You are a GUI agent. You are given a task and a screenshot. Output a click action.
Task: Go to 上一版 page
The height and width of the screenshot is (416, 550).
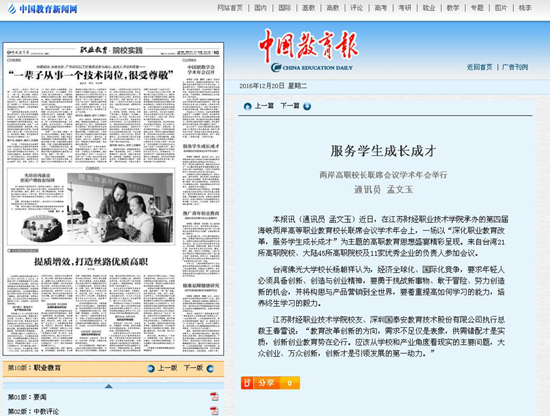(x=167, y=368)
